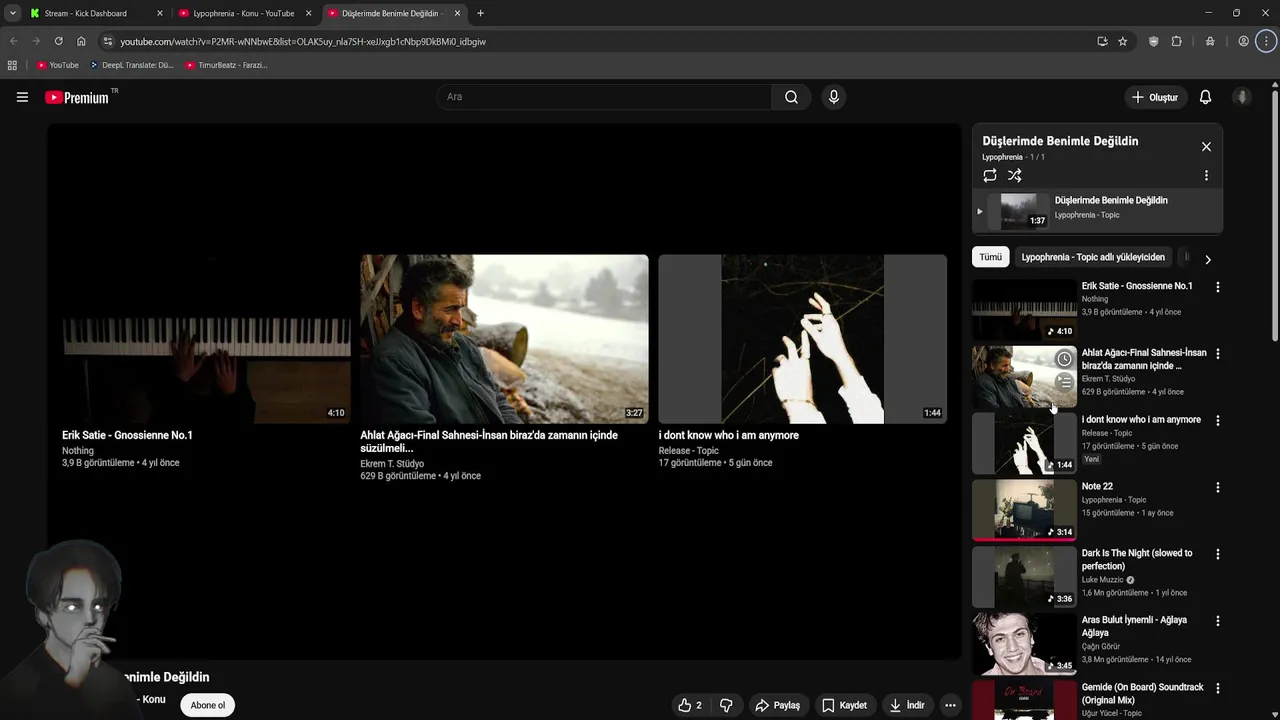Click Kaydet save button
This screenshot has width=1280, height=720.
point(845,705)
